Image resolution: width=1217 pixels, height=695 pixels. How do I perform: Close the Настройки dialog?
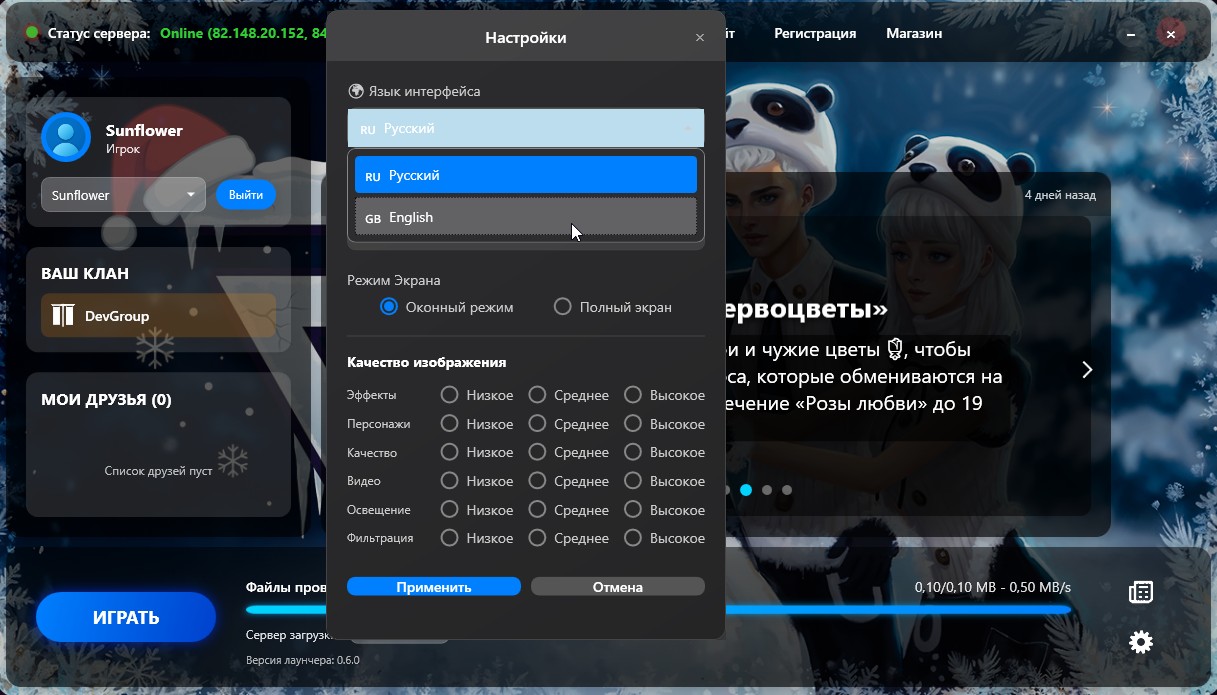click(x=700, y=38)
